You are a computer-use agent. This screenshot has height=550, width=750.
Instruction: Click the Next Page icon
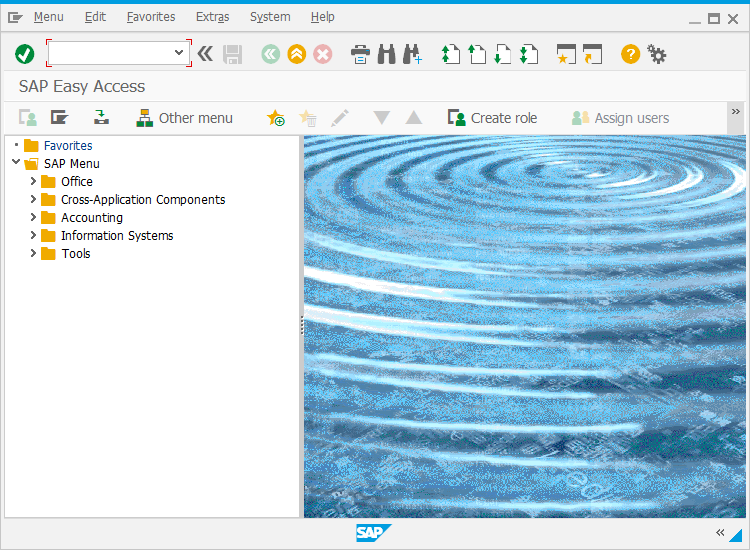[x=502, y=54]
